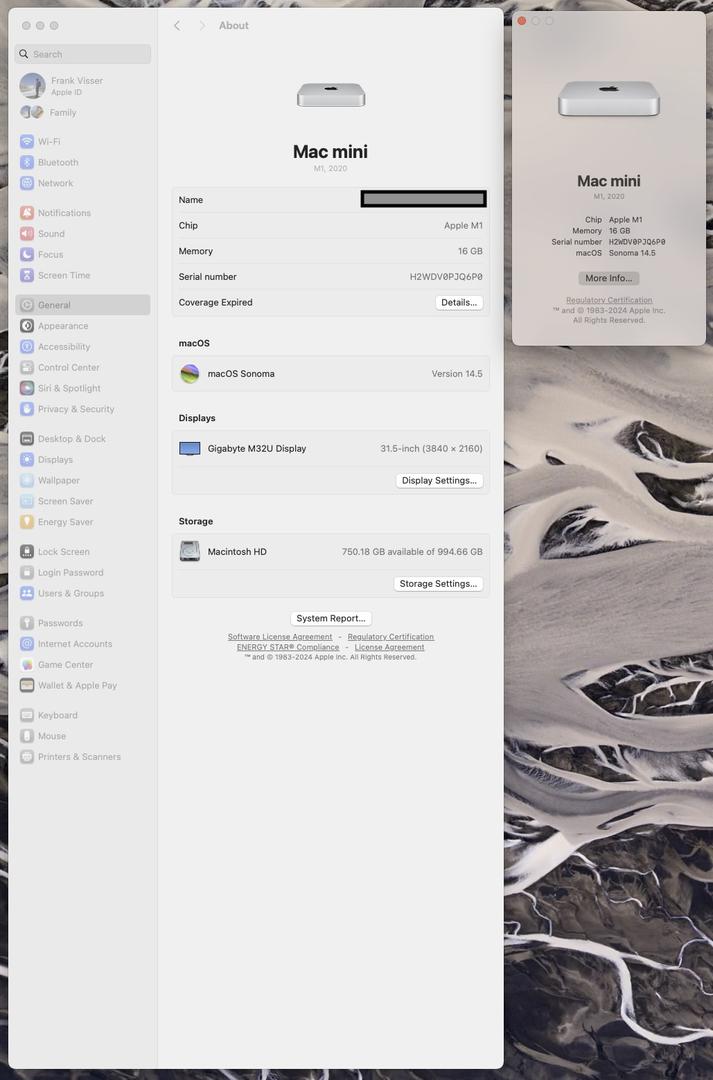Click the Coverage Details button

pos(459,303)
